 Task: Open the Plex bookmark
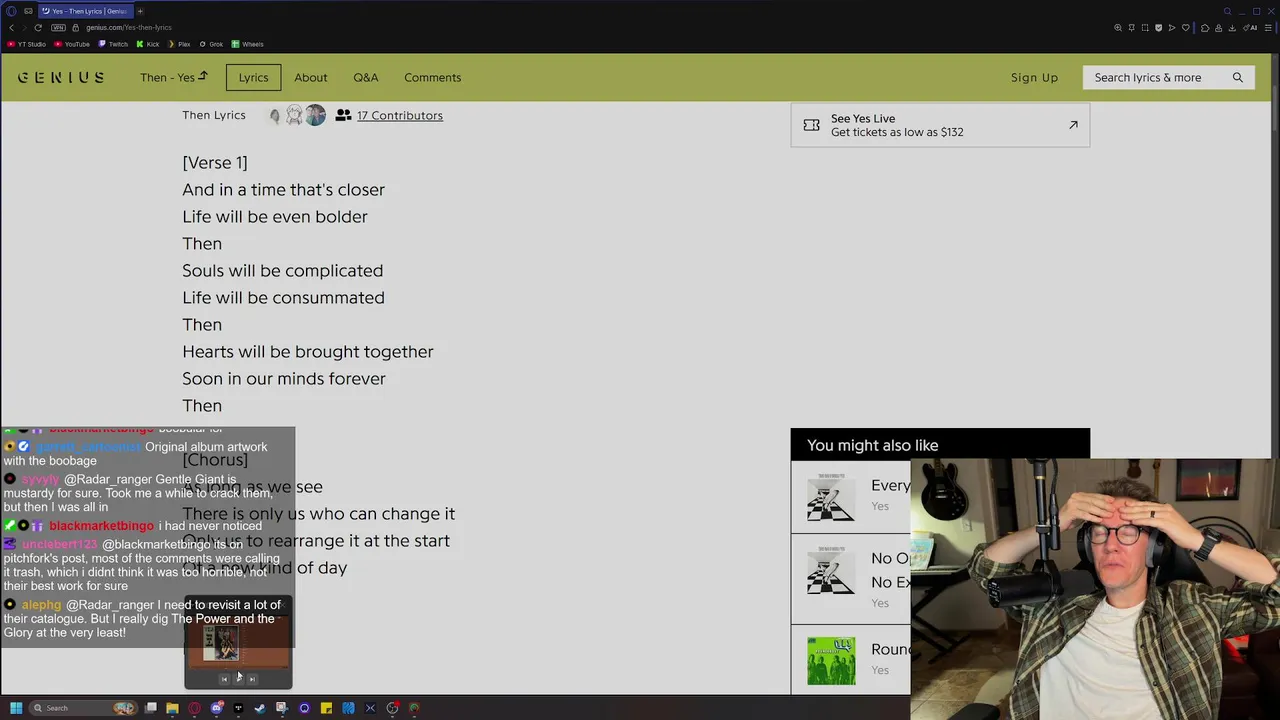point(178,44)
